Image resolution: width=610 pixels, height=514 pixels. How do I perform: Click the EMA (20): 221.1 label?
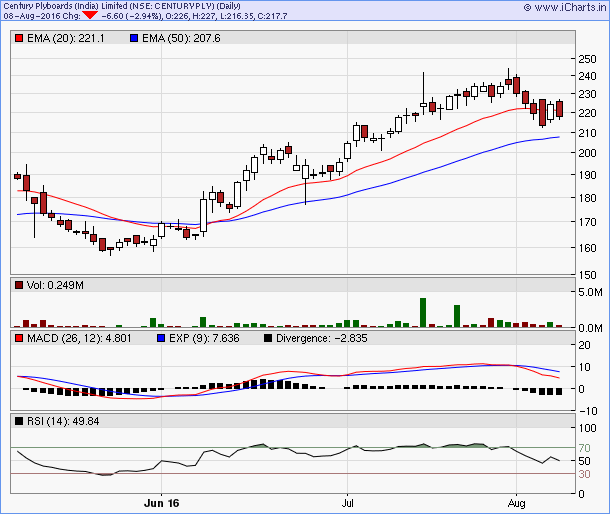[66, 38]
